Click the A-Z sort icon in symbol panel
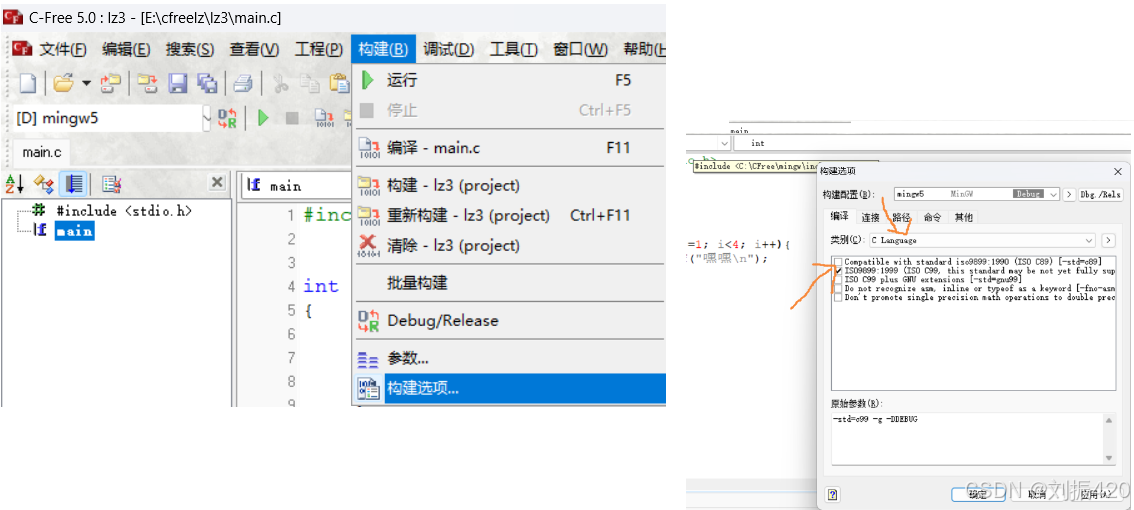The width and height of the screenshot is (1134, 510). click(14, 184)
